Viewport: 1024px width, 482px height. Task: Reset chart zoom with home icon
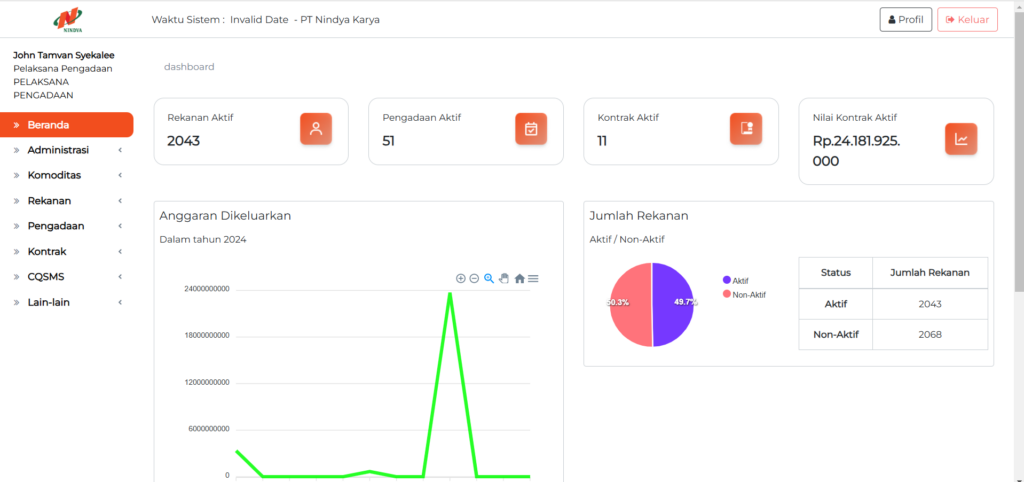pyautogui.click(x=519, y=278)
